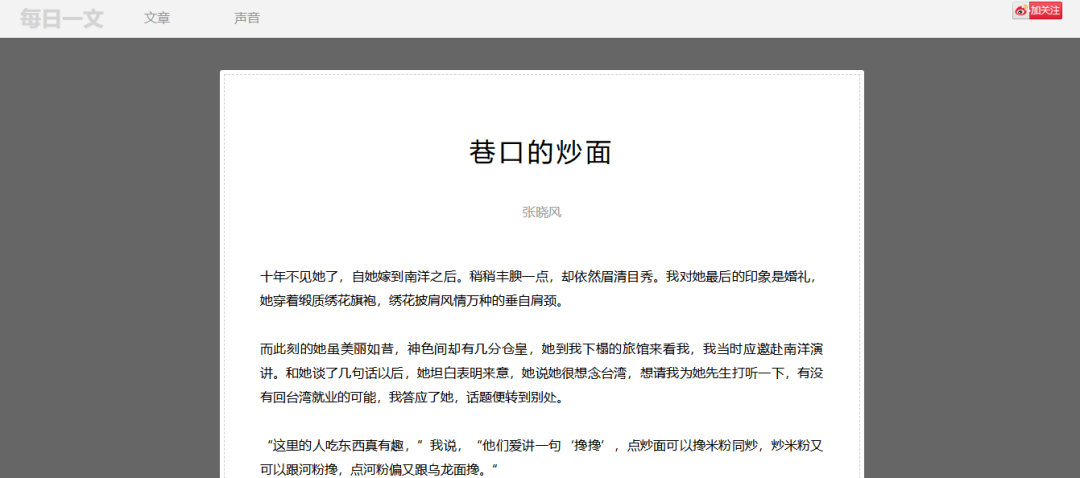Open the 每日一文 site logo
1080x478 pixels.
pyautogui.click(x=61, y=19)
